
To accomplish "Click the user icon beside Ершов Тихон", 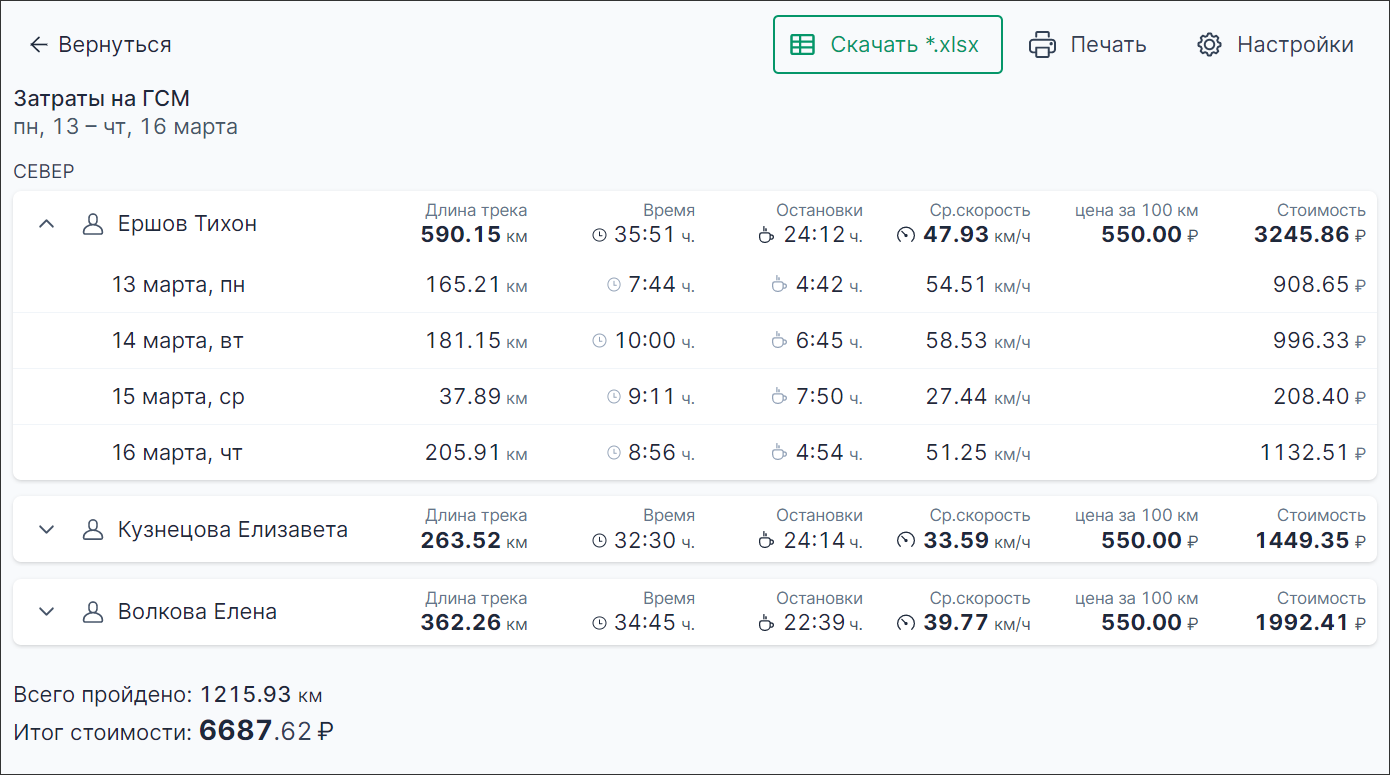I will pyautogui.click(x=93, y=224).
